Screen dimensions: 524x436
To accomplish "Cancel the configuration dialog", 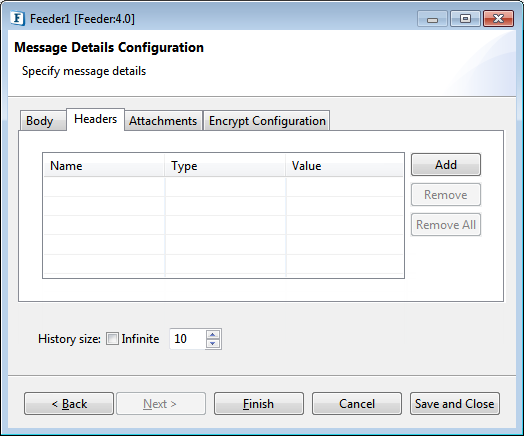I will pos(357,404).
